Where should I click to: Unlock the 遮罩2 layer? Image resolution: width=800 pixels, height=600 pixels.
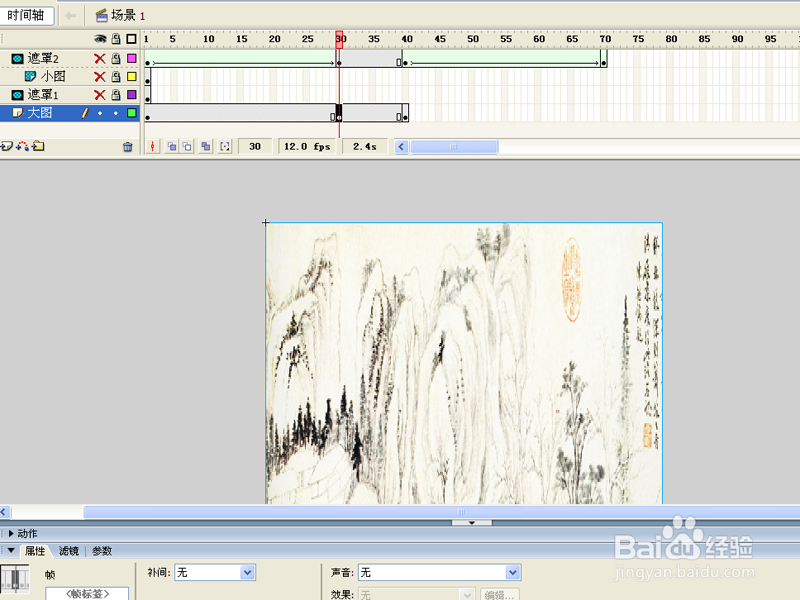tap(116, 59)
